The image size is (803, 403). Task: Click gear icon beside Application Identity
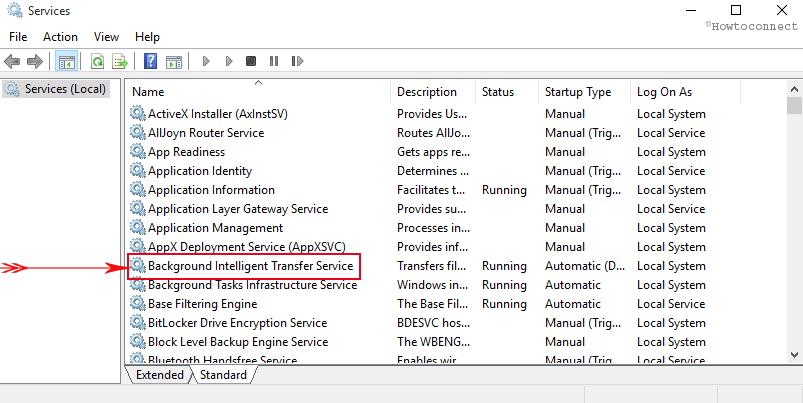tap(137, 170)
